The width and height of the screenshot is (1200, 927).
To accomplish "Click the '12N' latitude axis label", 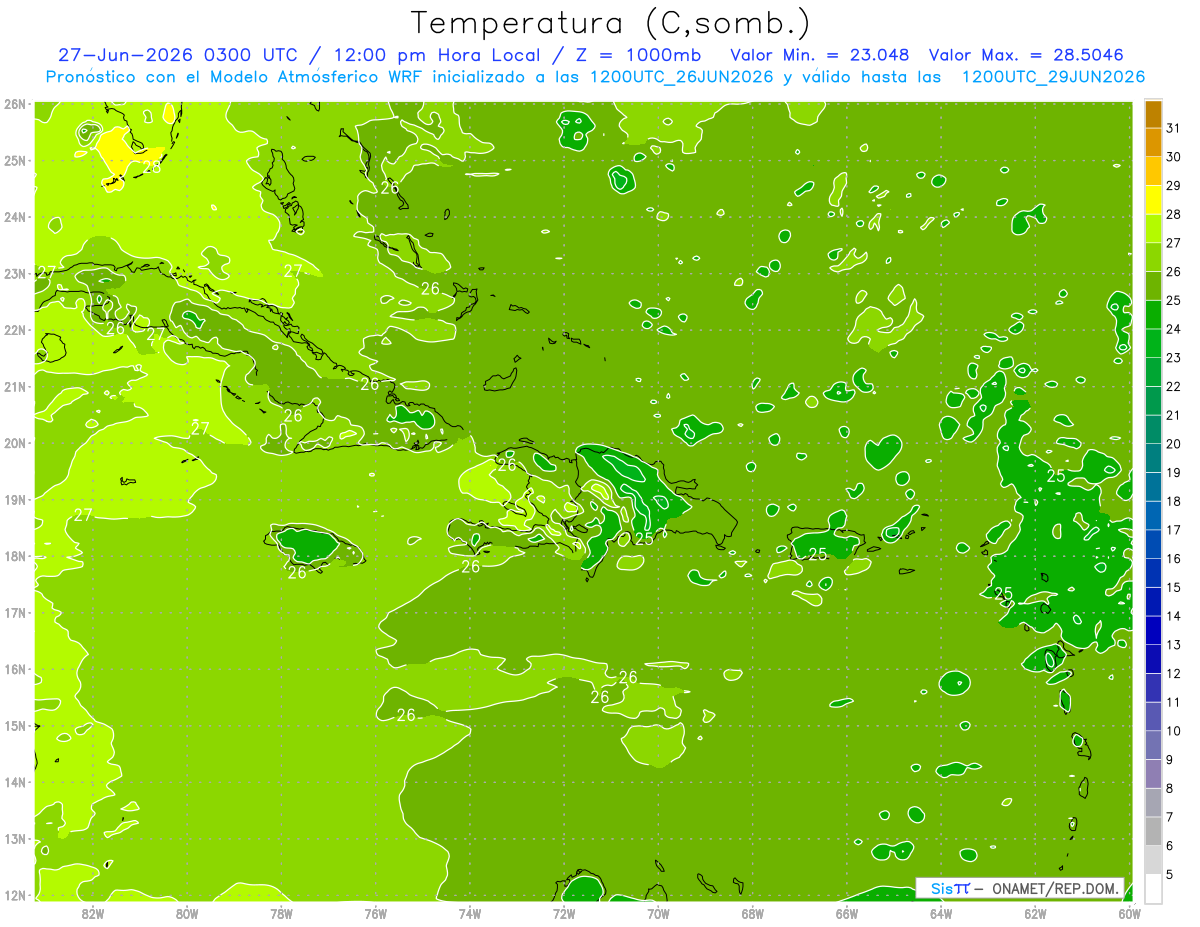I will coord(15,895).
